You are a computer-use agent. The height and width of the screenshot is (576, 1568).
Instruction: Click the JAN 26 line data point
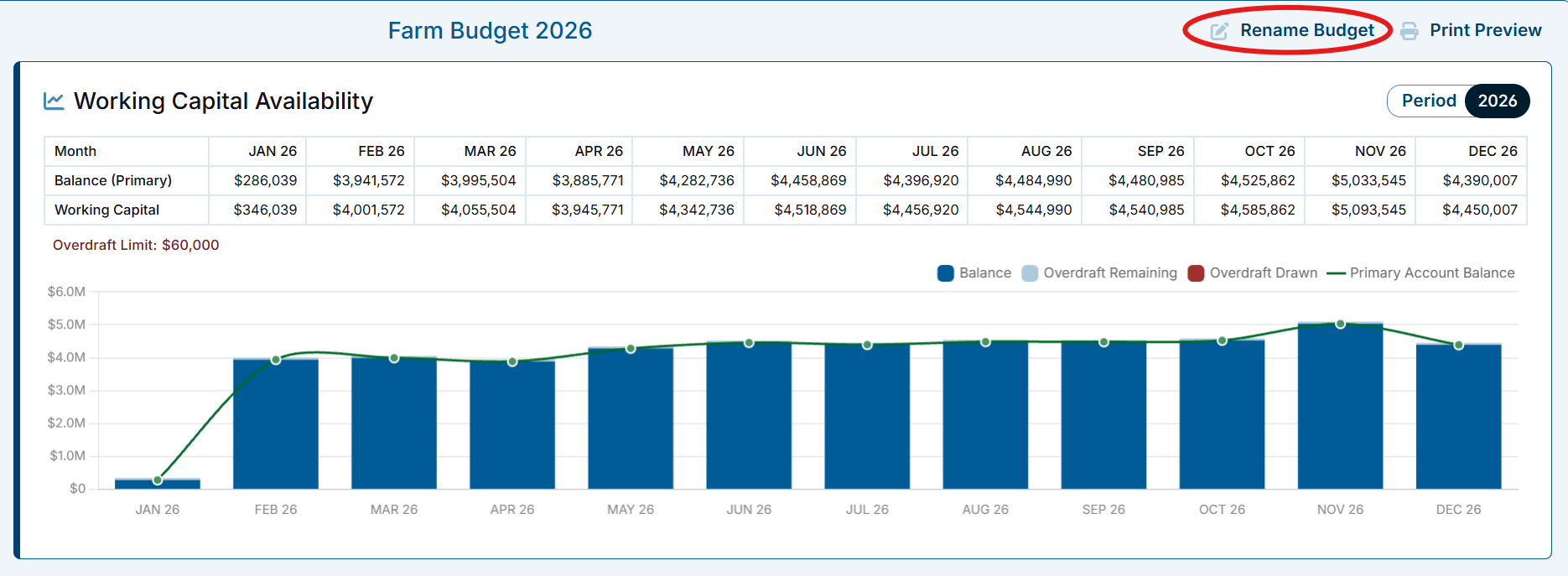(x=158, y=480)
